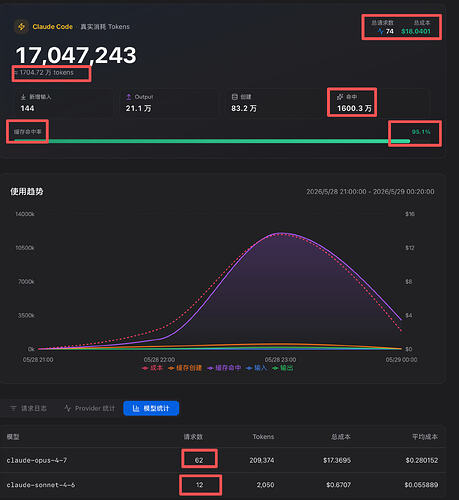Click the $0.055889 average cost cell
This screenshot has height=500, width=459.
point(421,485)
